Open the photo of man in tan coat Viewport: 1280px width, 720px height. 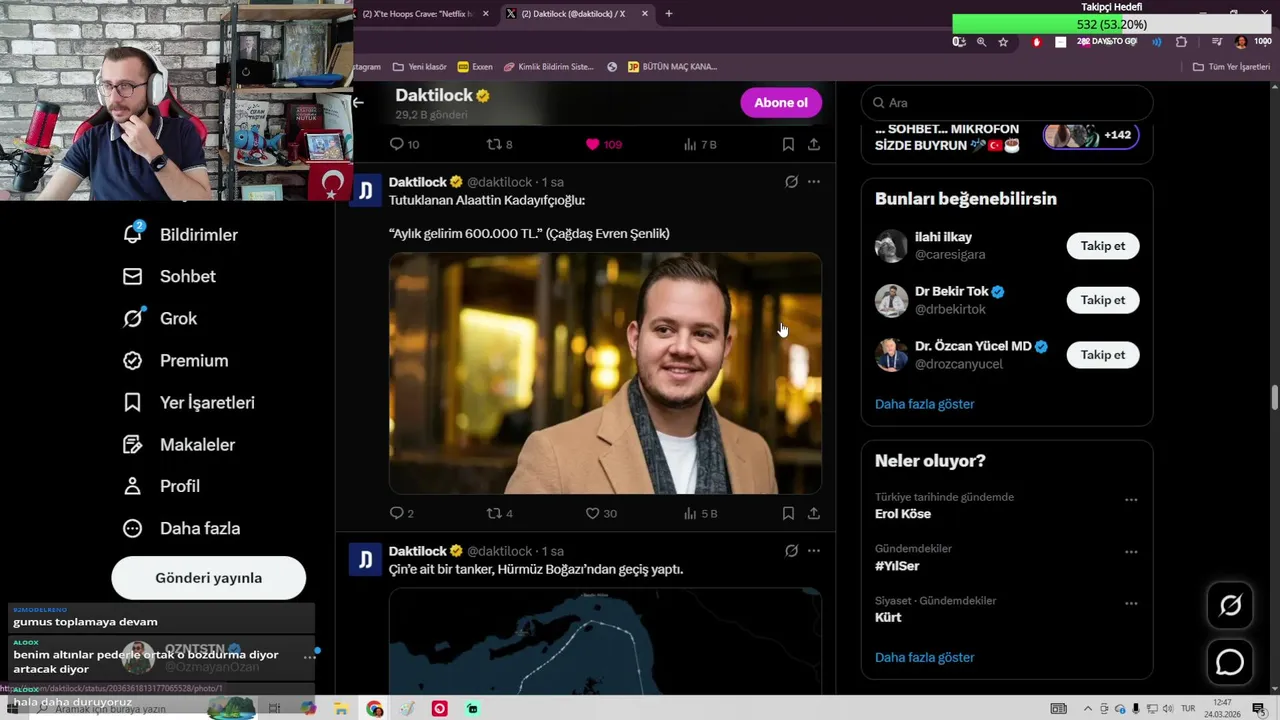tap(605, 373)
